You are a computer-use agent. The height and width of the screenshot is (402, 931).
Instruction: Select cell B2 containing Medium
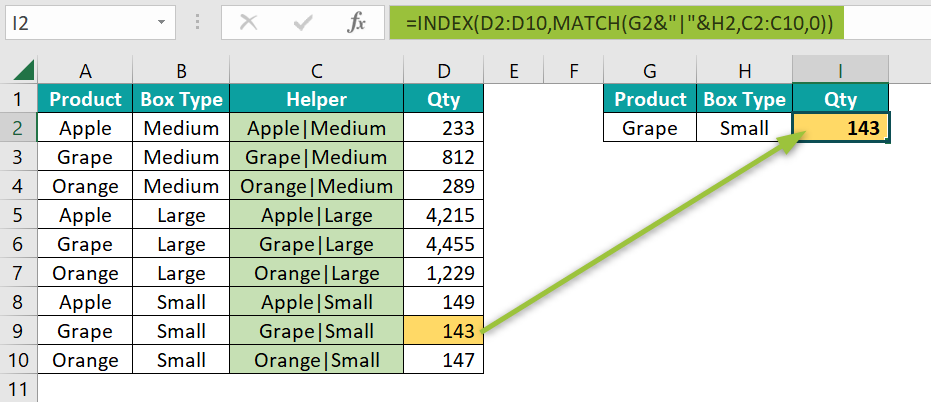(x=182, y=128)
